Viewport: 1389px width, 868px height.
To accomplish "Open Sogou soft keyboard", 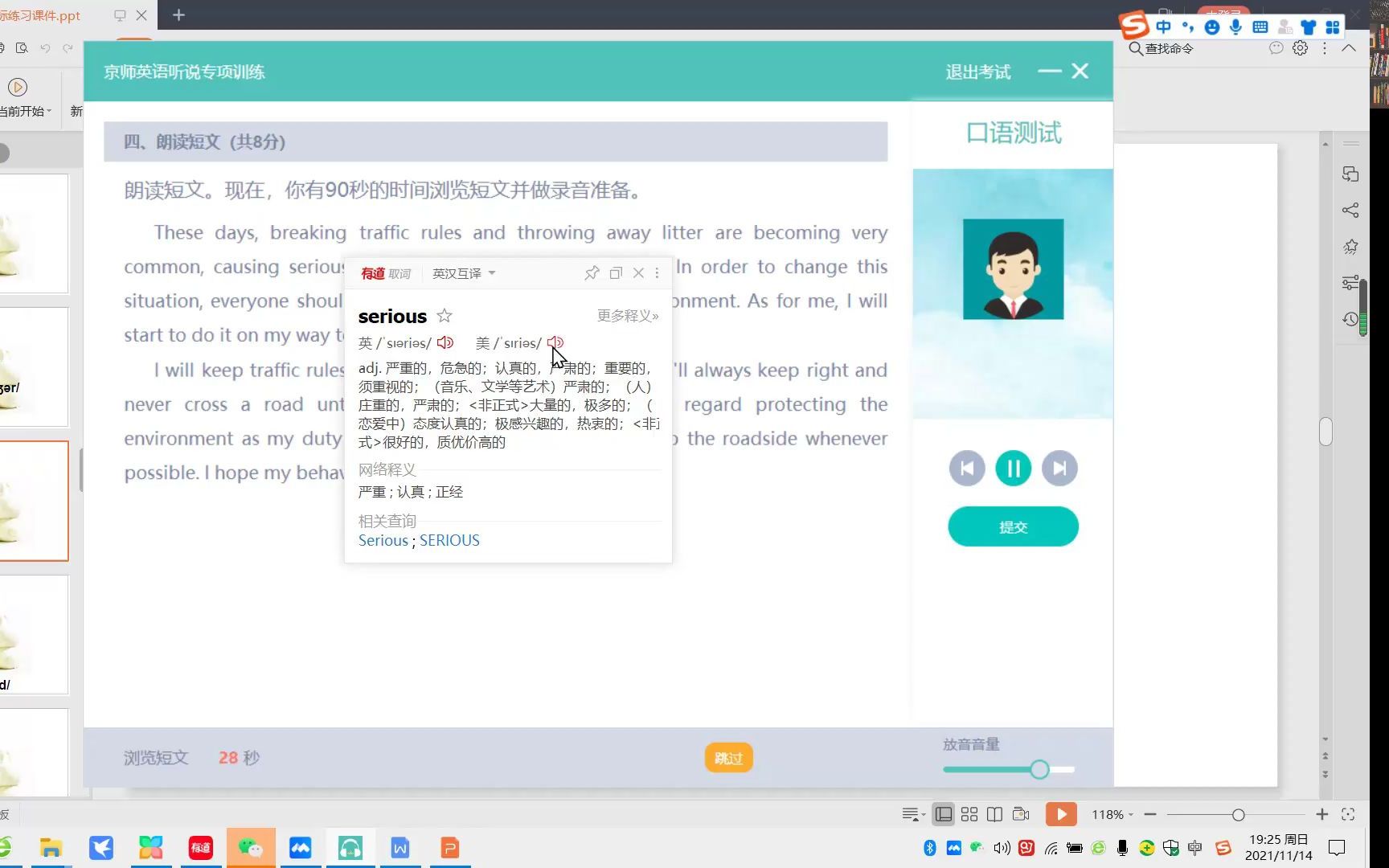I will pos(1260,27).
